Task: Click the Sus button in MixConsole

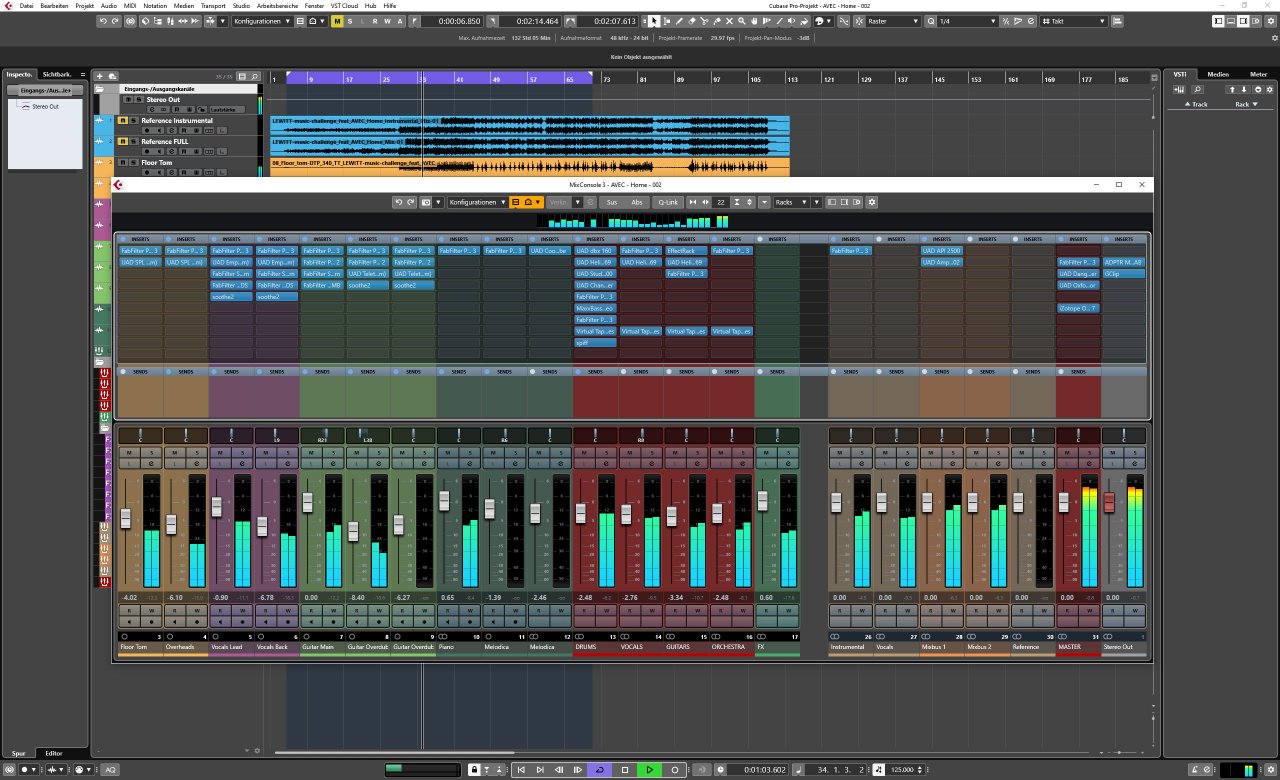Action: click(x=612, y=202)
